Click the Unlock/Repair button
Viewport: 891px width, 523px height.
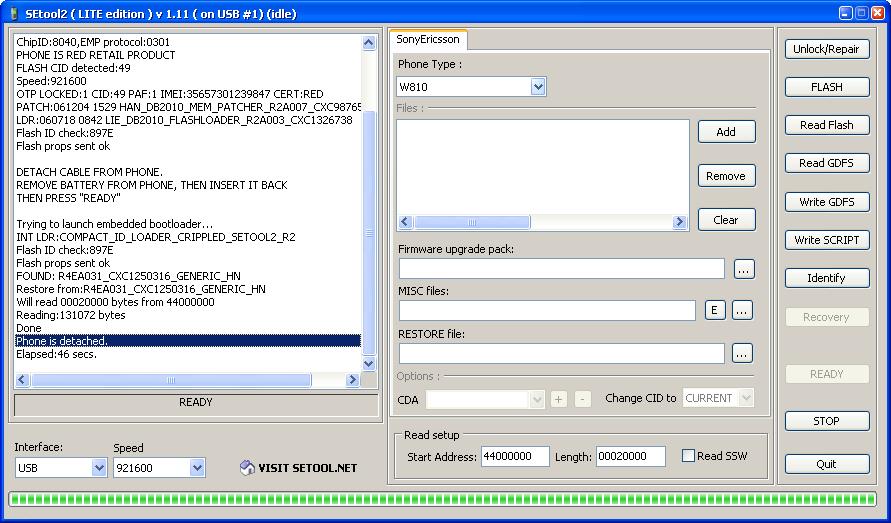(x=827, y=49)
